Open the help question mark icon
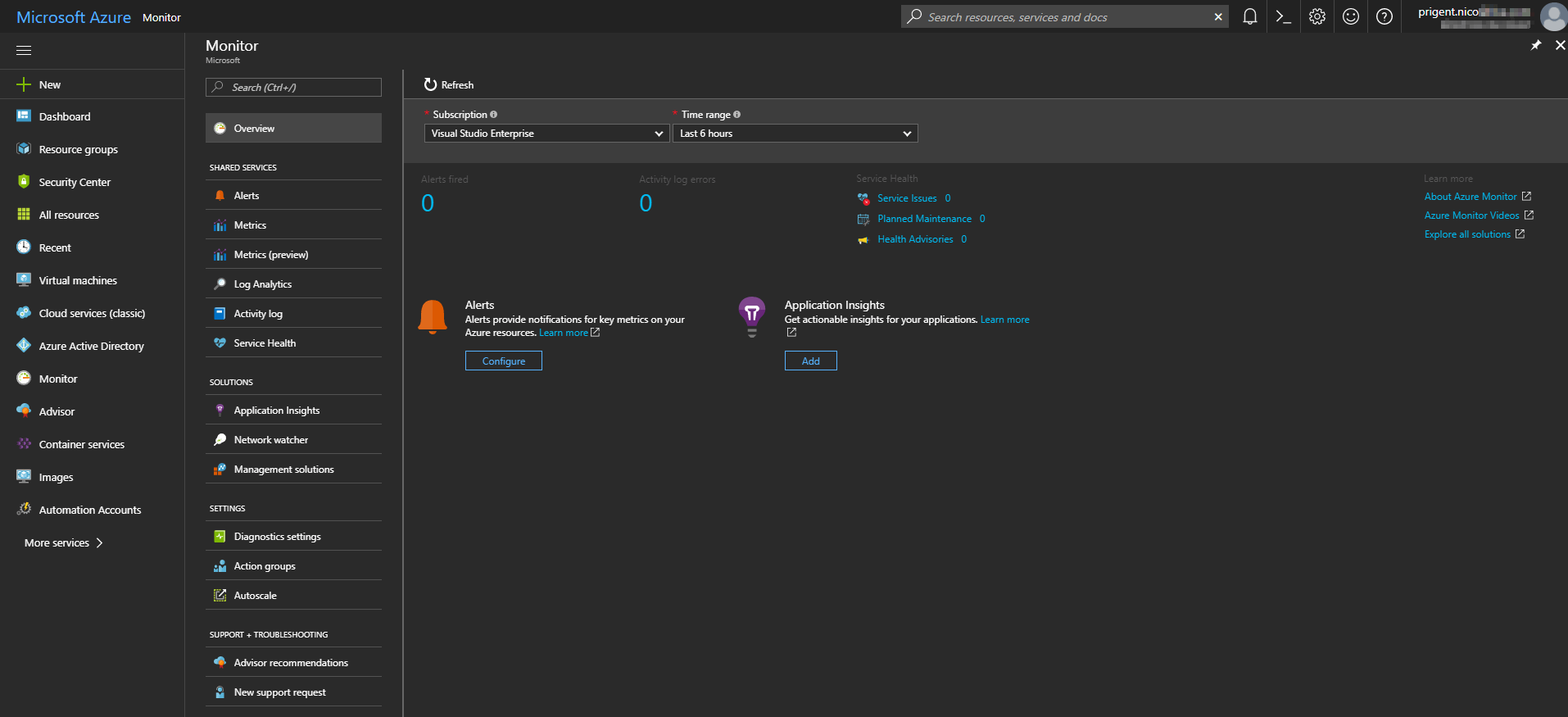Image resolution: width=1568 pixels, height=717 pixels. tap(1384, 16)
